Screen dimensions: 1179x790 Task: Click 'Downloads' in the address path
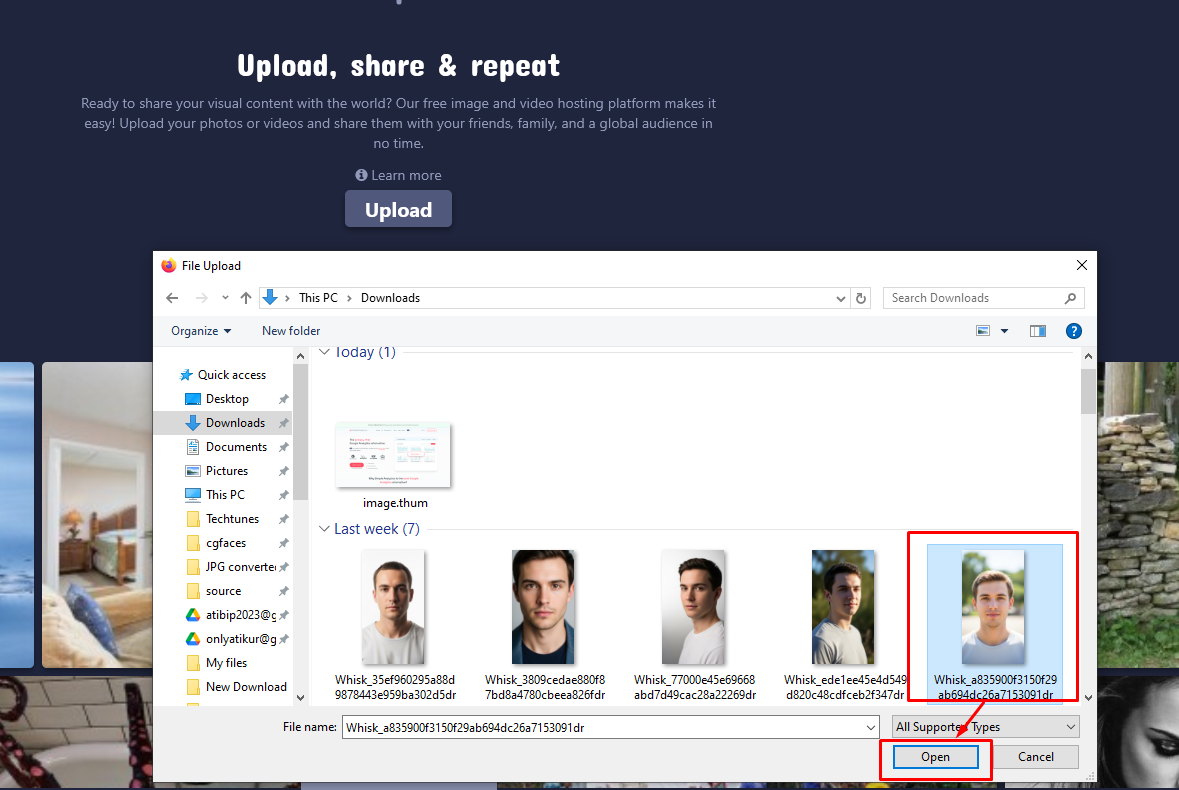click(x=390, y=298)
